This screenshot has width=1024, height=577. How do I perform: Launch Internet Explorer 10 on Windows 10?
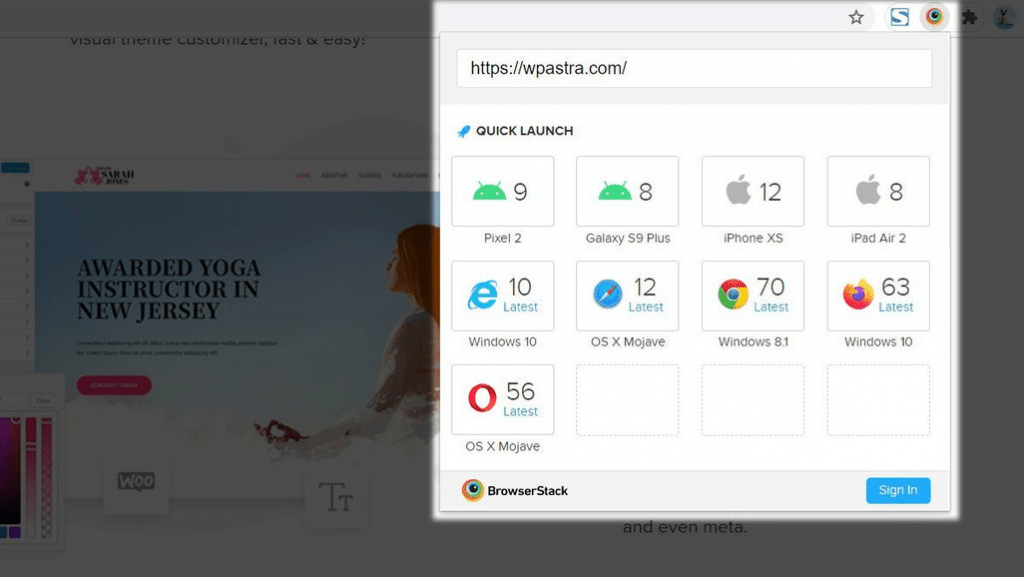(503, 296)
